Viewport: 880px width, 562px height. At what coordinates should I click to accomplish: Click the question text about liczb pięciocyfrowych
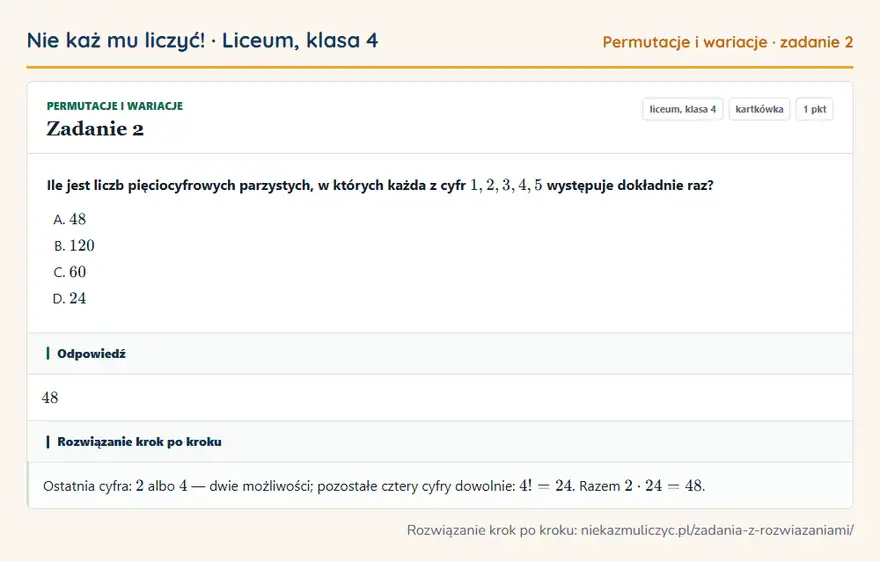pos(380,185)
